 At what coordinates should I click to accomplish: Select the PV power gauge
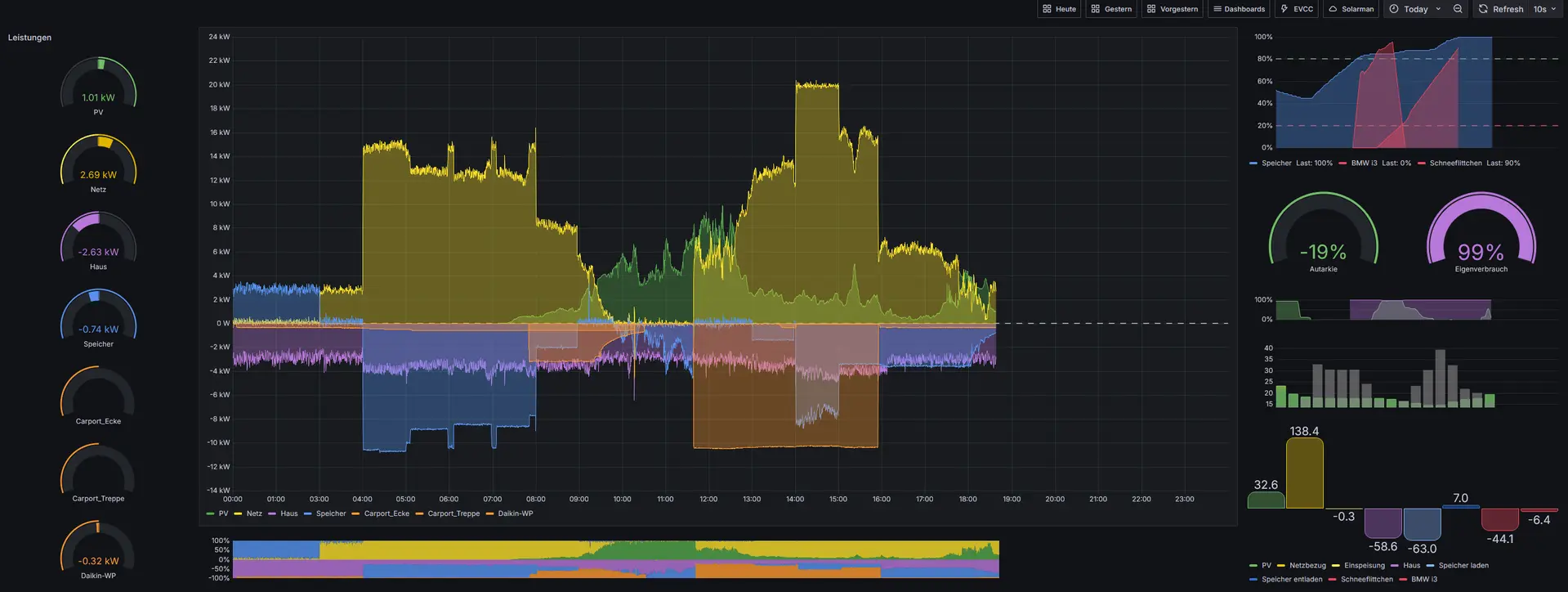98,87
